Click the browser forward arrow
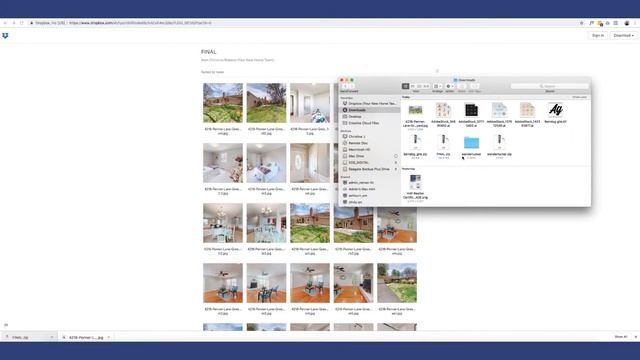Image resolution: width=640 pixels, height=360 pixels. 13,23
